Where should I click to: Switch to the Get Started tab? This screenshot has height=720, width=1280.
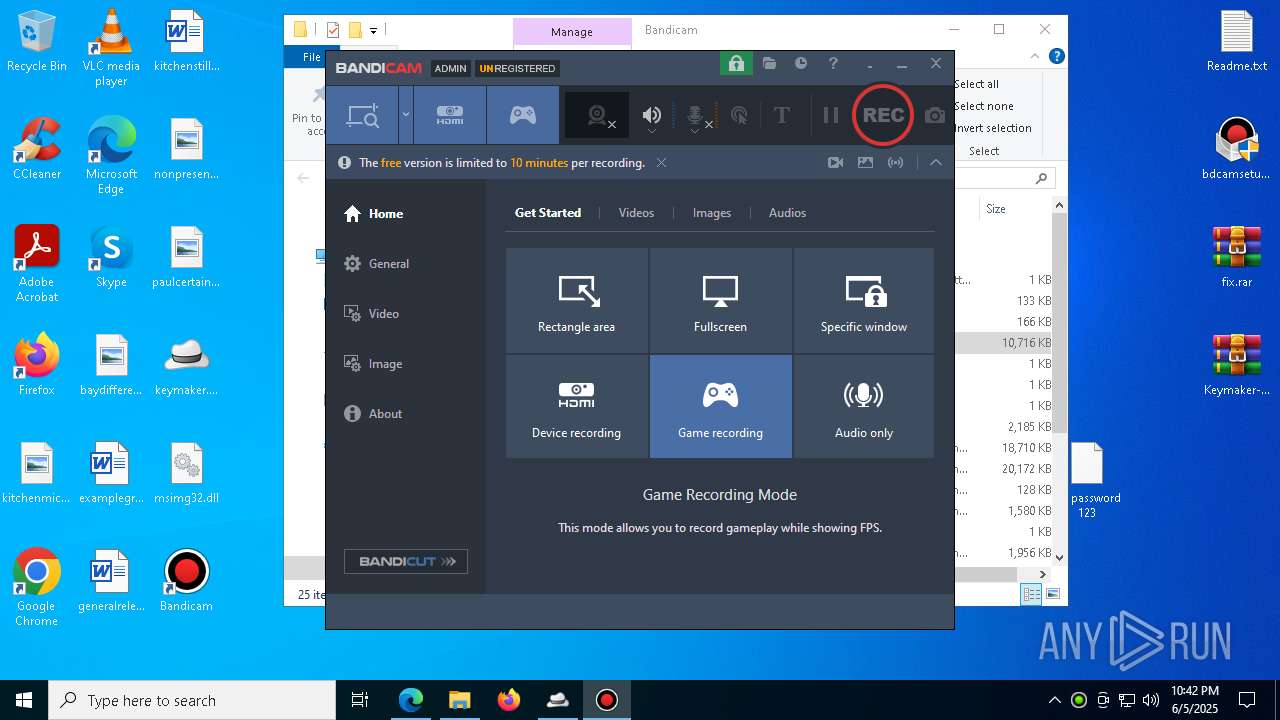point(548,213)
